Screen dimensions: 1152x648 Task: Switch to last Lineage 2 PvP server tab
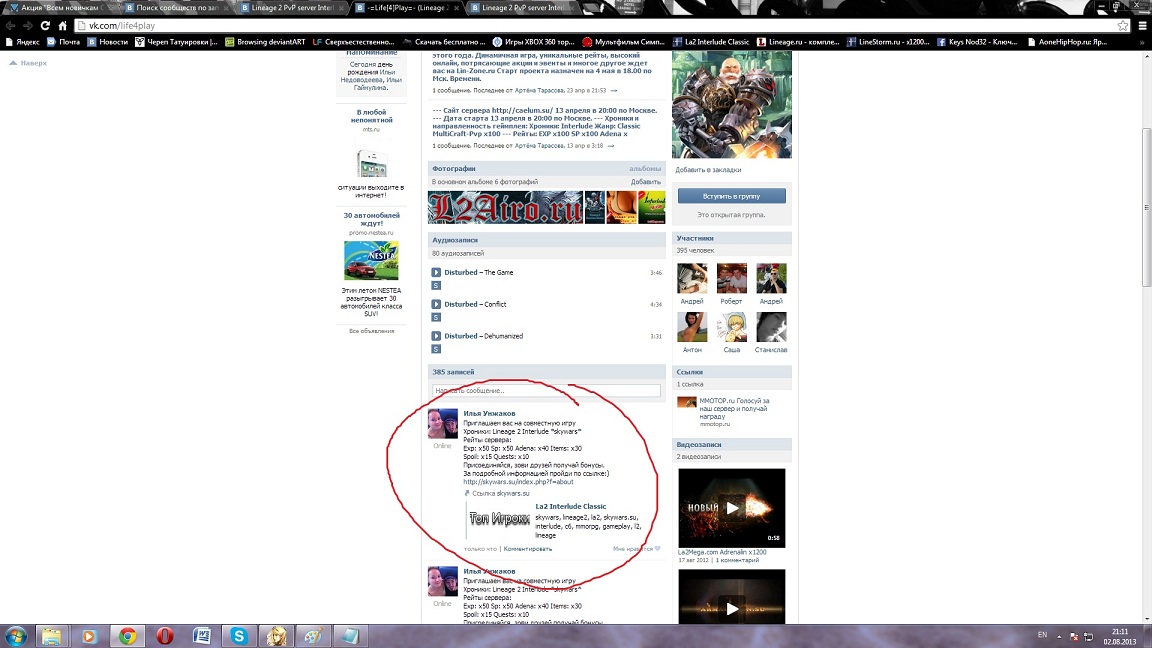point(520,8)
